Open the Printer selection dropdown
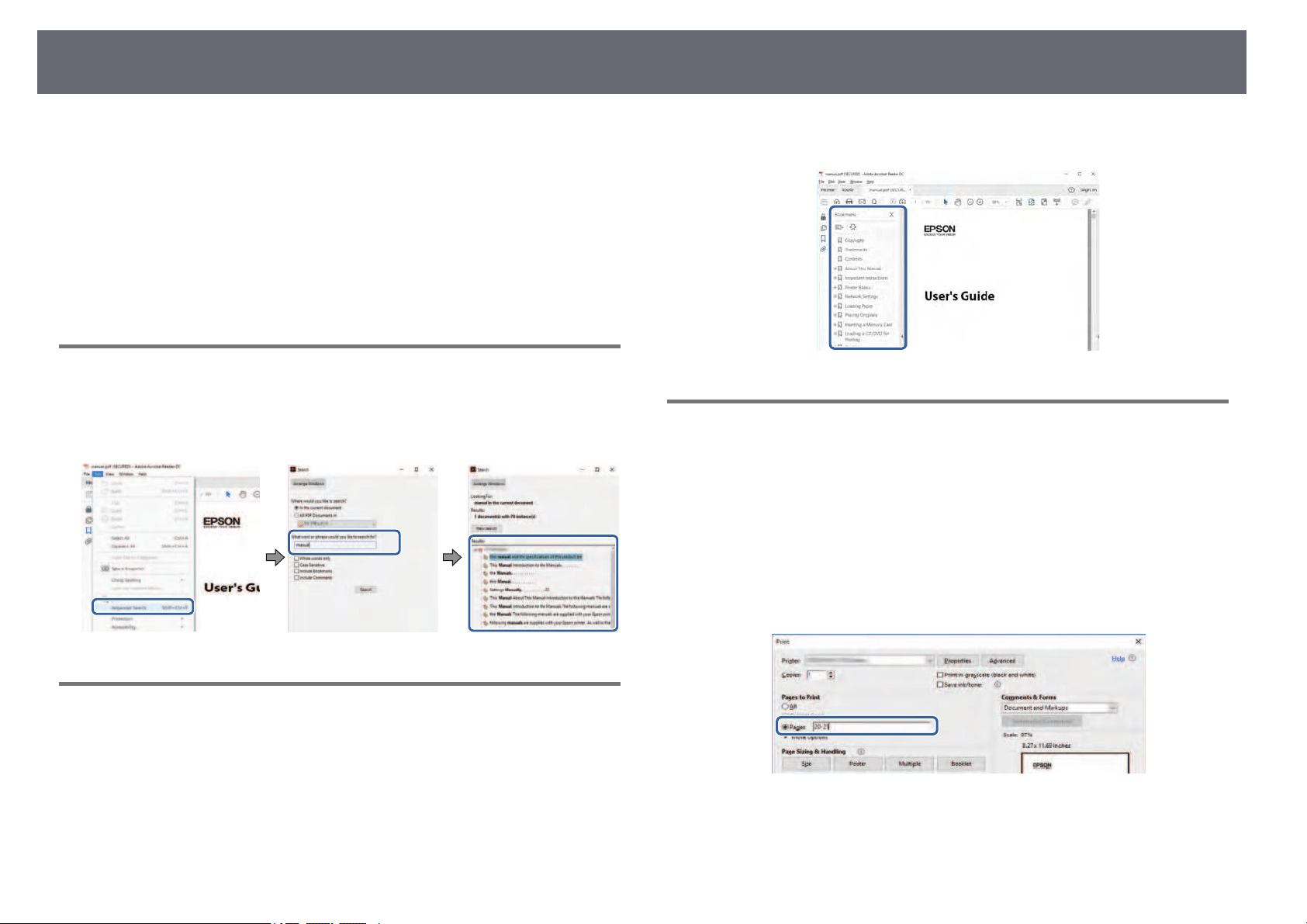 point(869,660)
